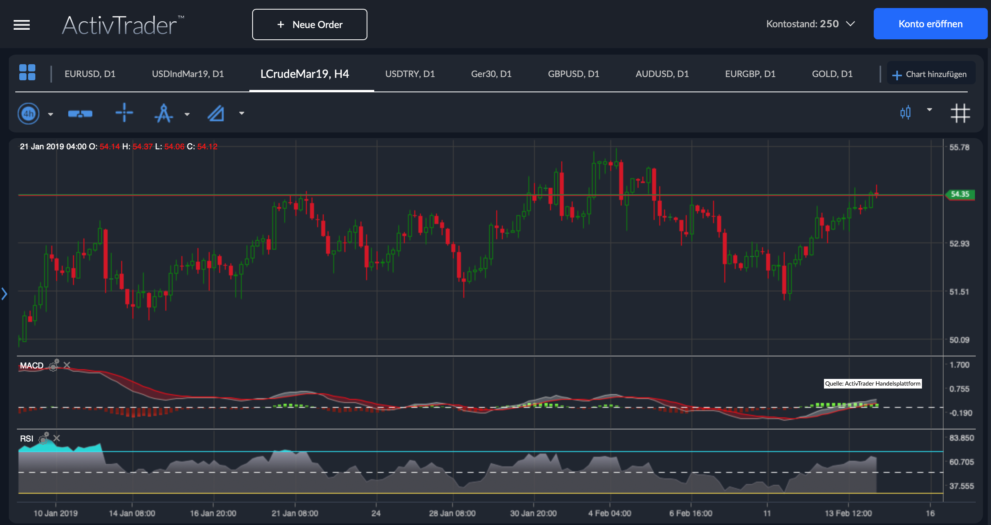Expand the indicators dropdown arrow
991x525 pixels.
(241, 114)
